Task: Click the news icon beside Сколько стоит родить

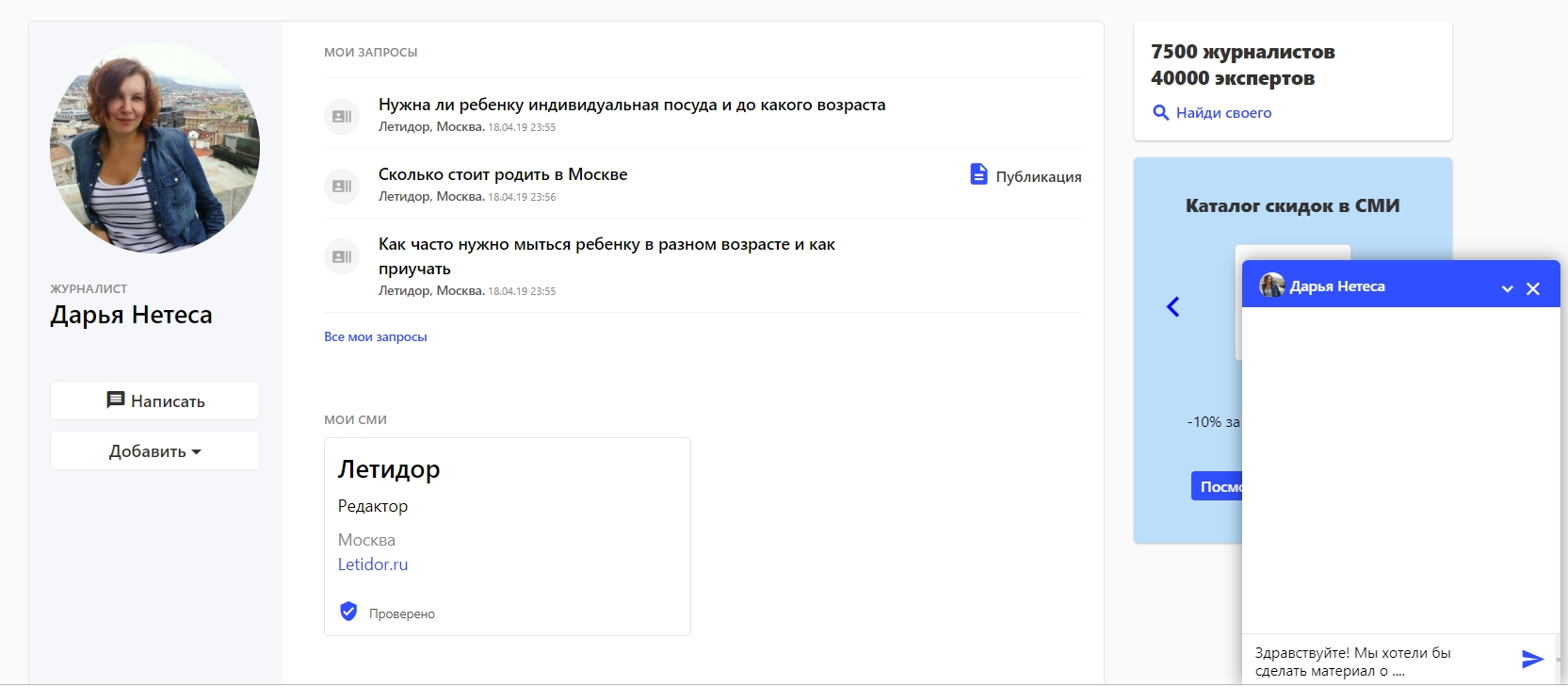Action: tap(342, 187)
